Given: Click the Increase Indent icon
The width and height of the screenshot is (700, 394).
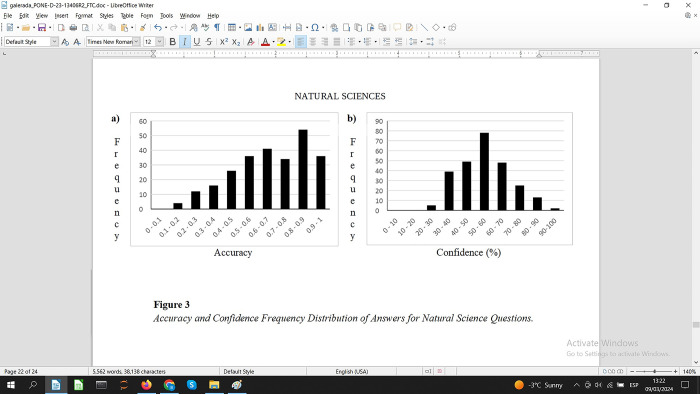Looking at the screenshot, I should pos(387,41).
